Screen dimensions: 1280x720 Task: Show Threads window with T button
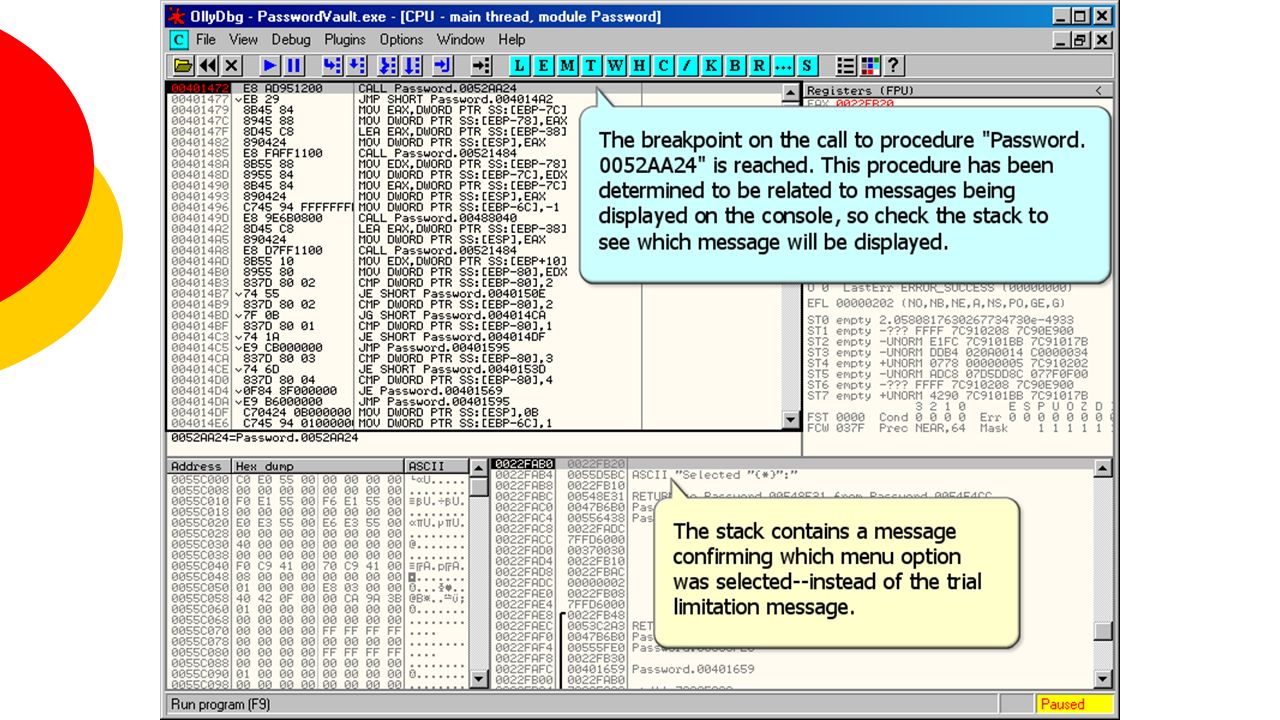(591, 66)
